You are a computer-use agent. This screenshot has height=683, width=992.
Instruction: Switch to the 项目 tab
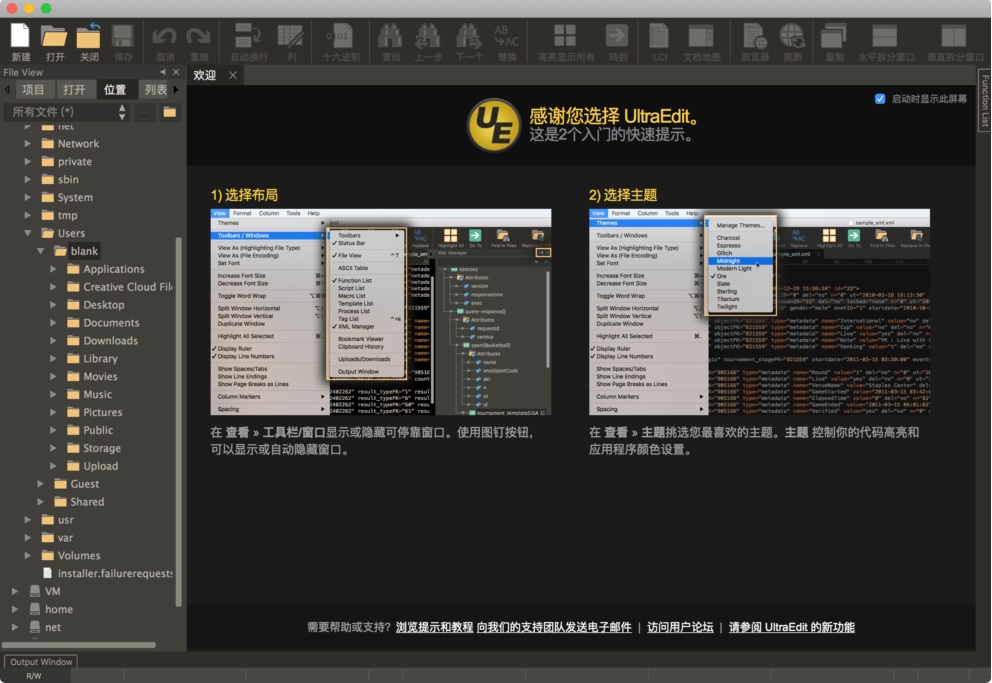pos(33,89)
